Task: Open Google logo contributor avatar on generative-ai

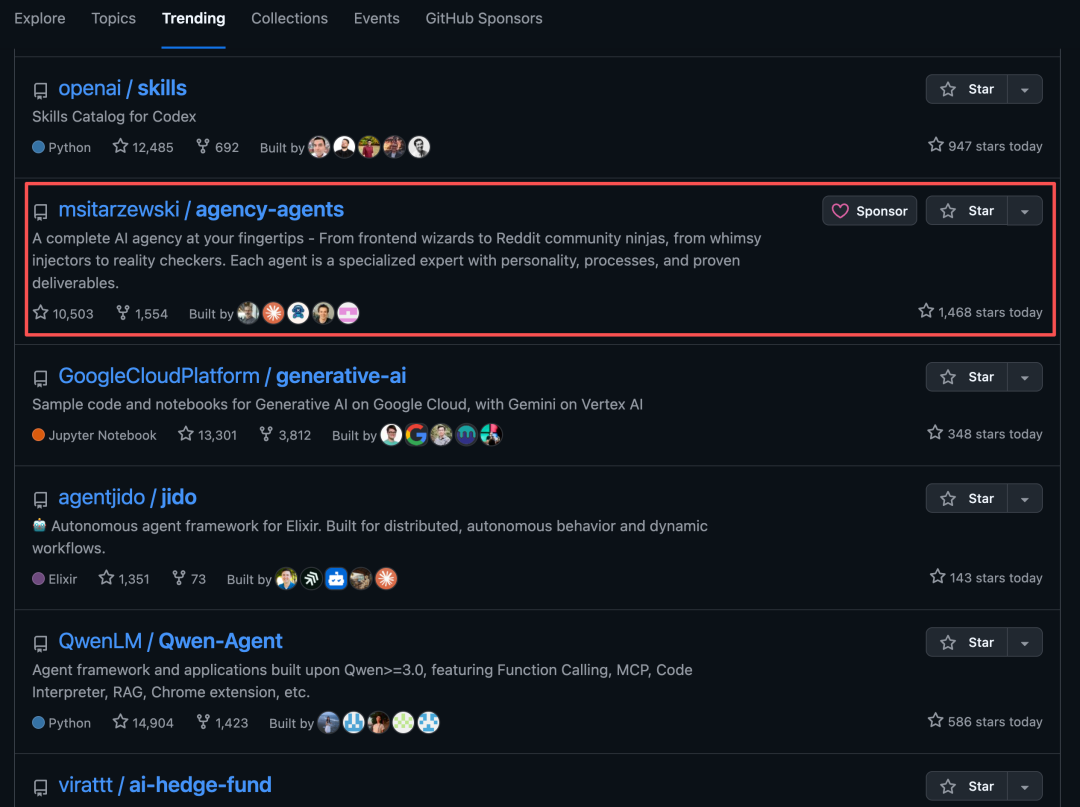Action: 416,434
